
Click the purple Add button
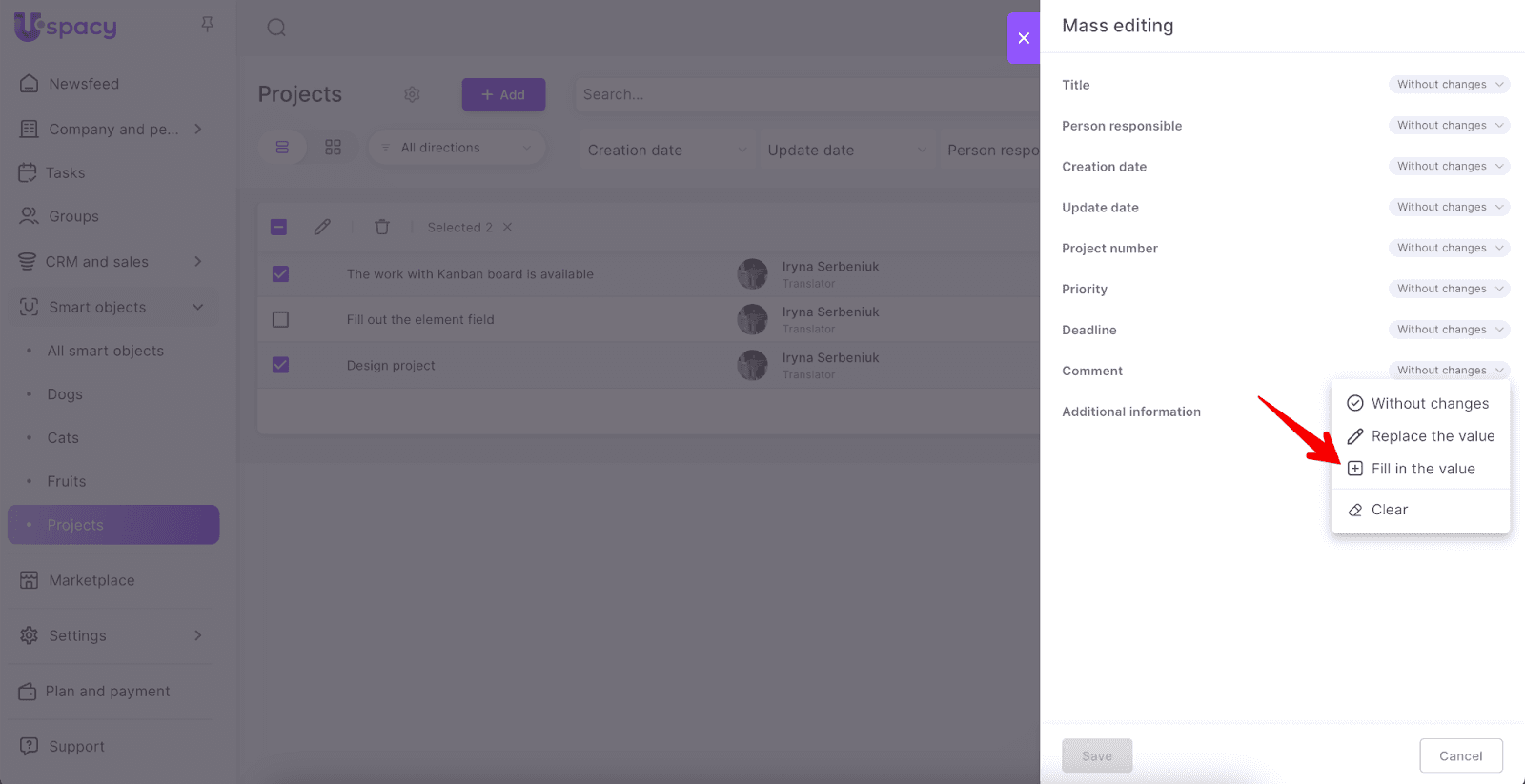pyautogui.click(x=503, y=94)
